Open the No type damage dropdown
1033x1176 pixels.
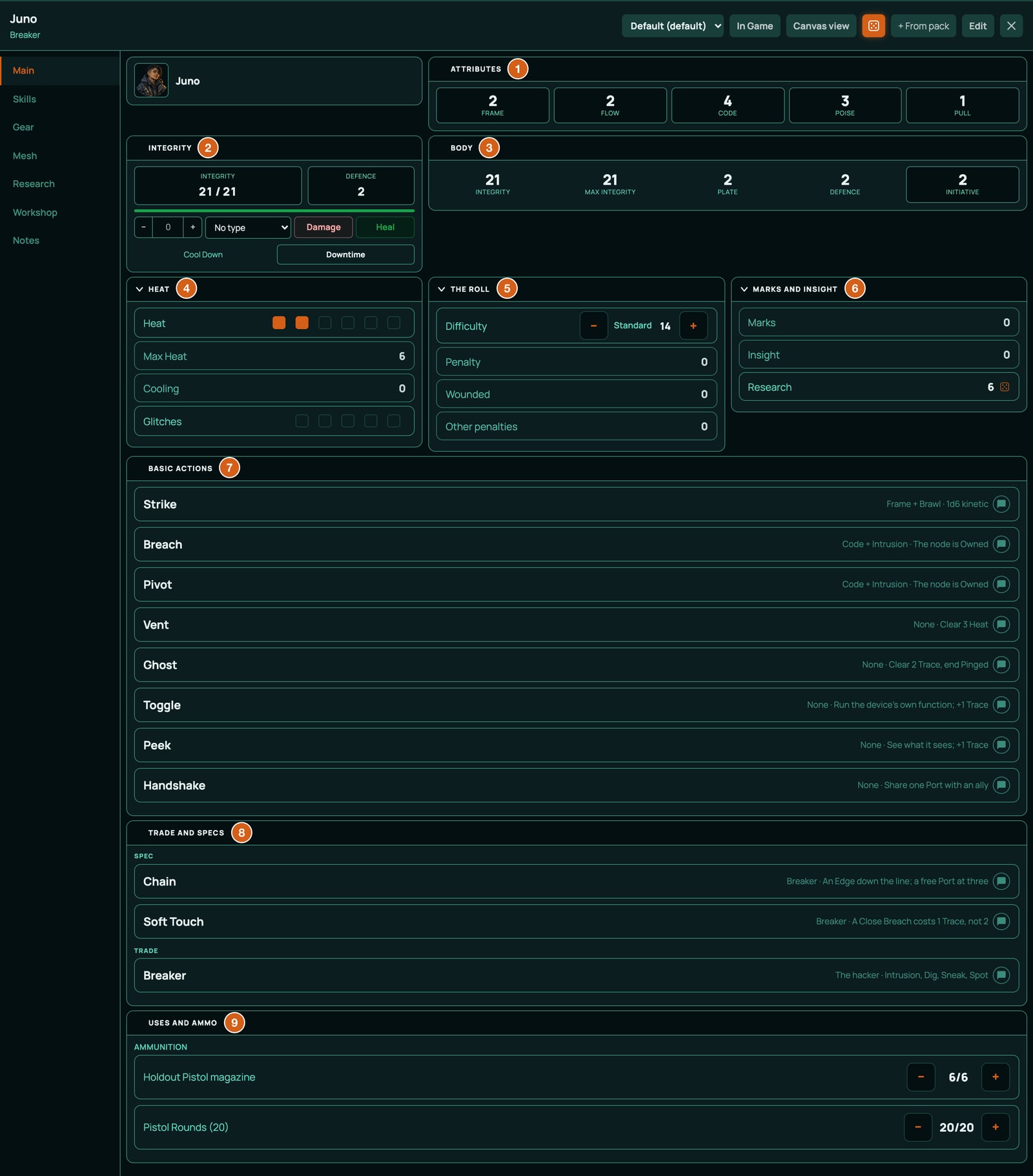tap(248, 227)
